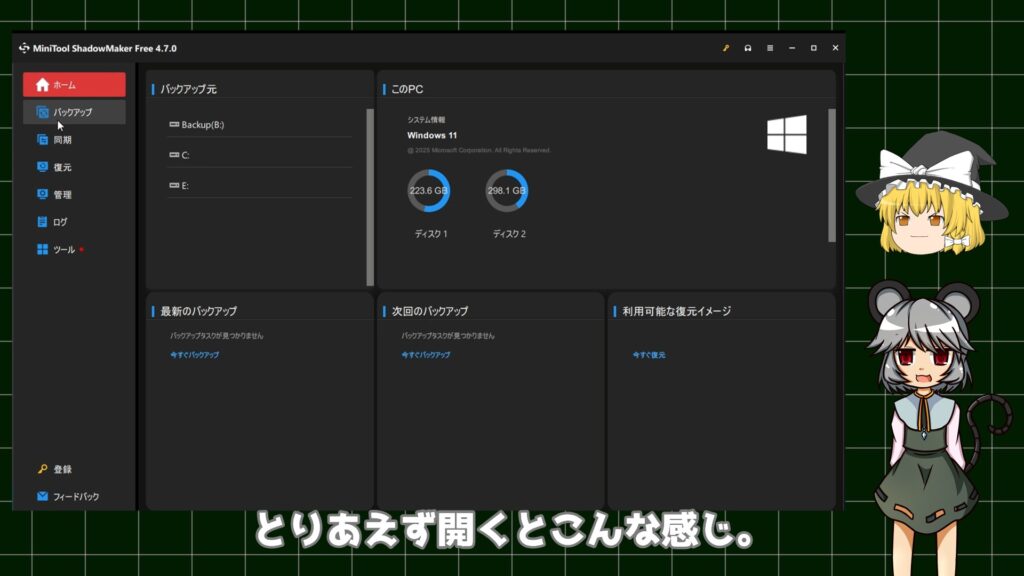
Task: Click the バックアップ元 panel scrollbar
Action: coord(370,197)
